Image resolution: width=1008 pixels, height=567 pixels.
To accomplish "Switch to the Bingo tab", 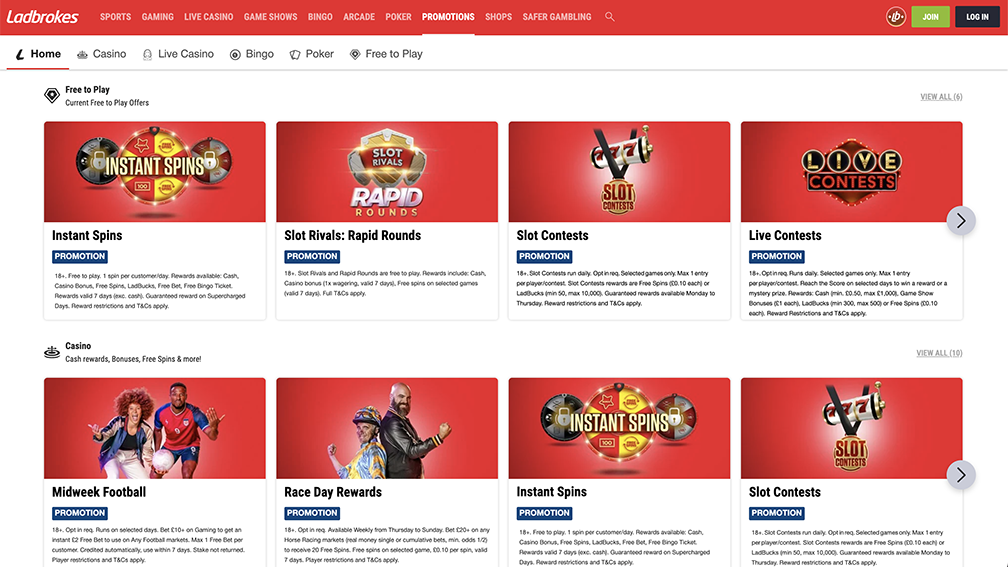I will [x=252, y=54].
